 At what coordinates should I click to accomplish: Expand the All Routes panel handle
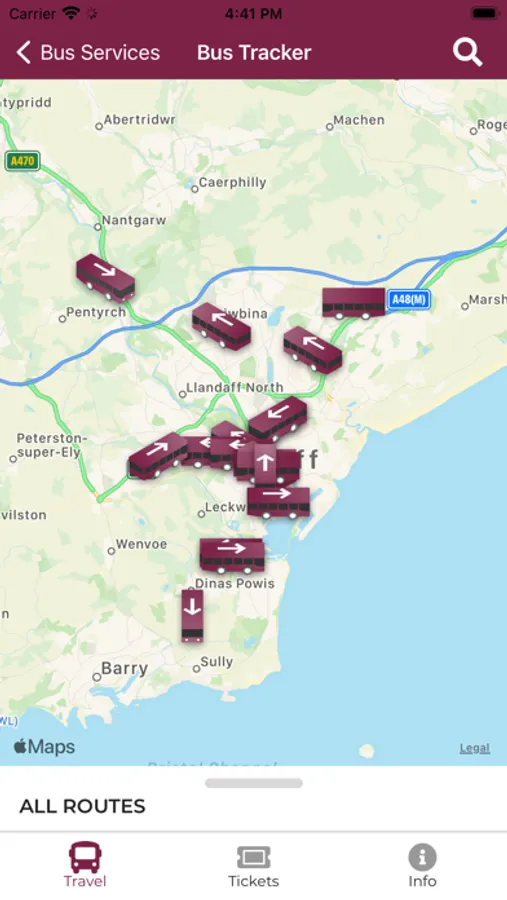(x=254, y=783)
